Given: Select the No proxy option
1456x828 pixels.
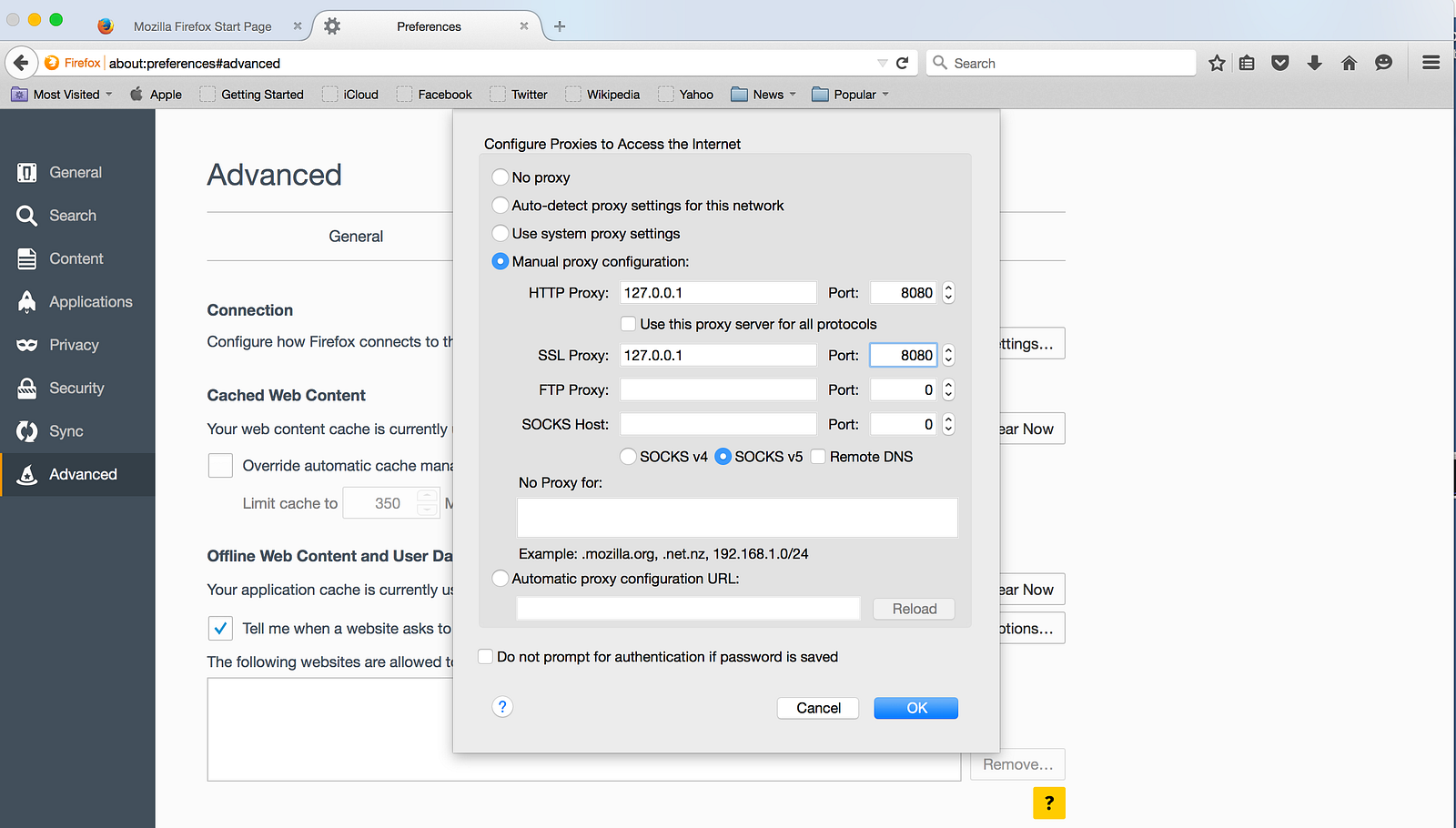Looking at the screenshot, I should 500,177.
